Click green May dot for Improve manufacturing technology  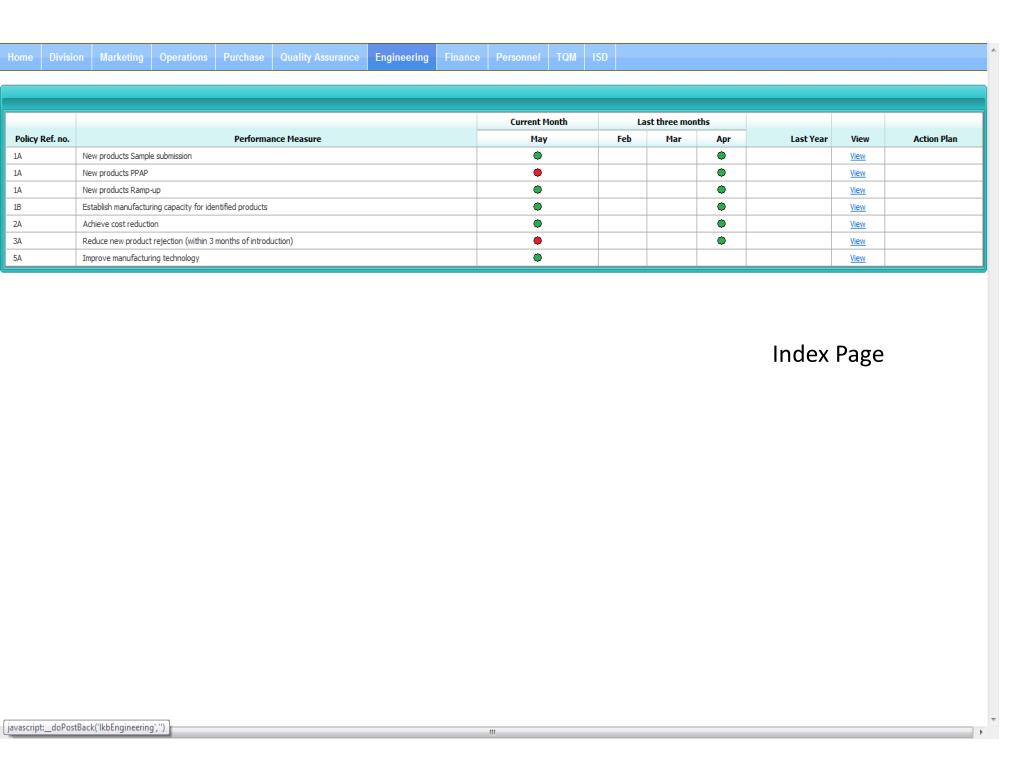click(537, 258)
